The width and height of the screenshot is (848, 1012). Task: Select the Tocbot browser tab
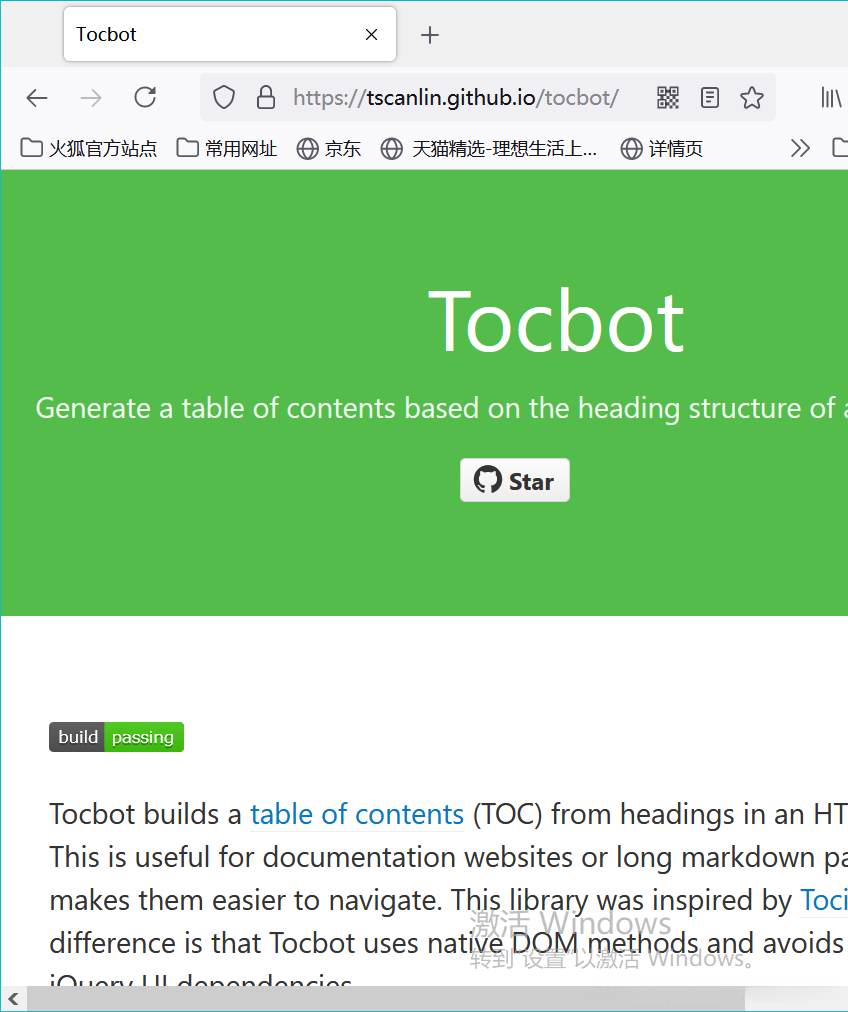(230, 34)
